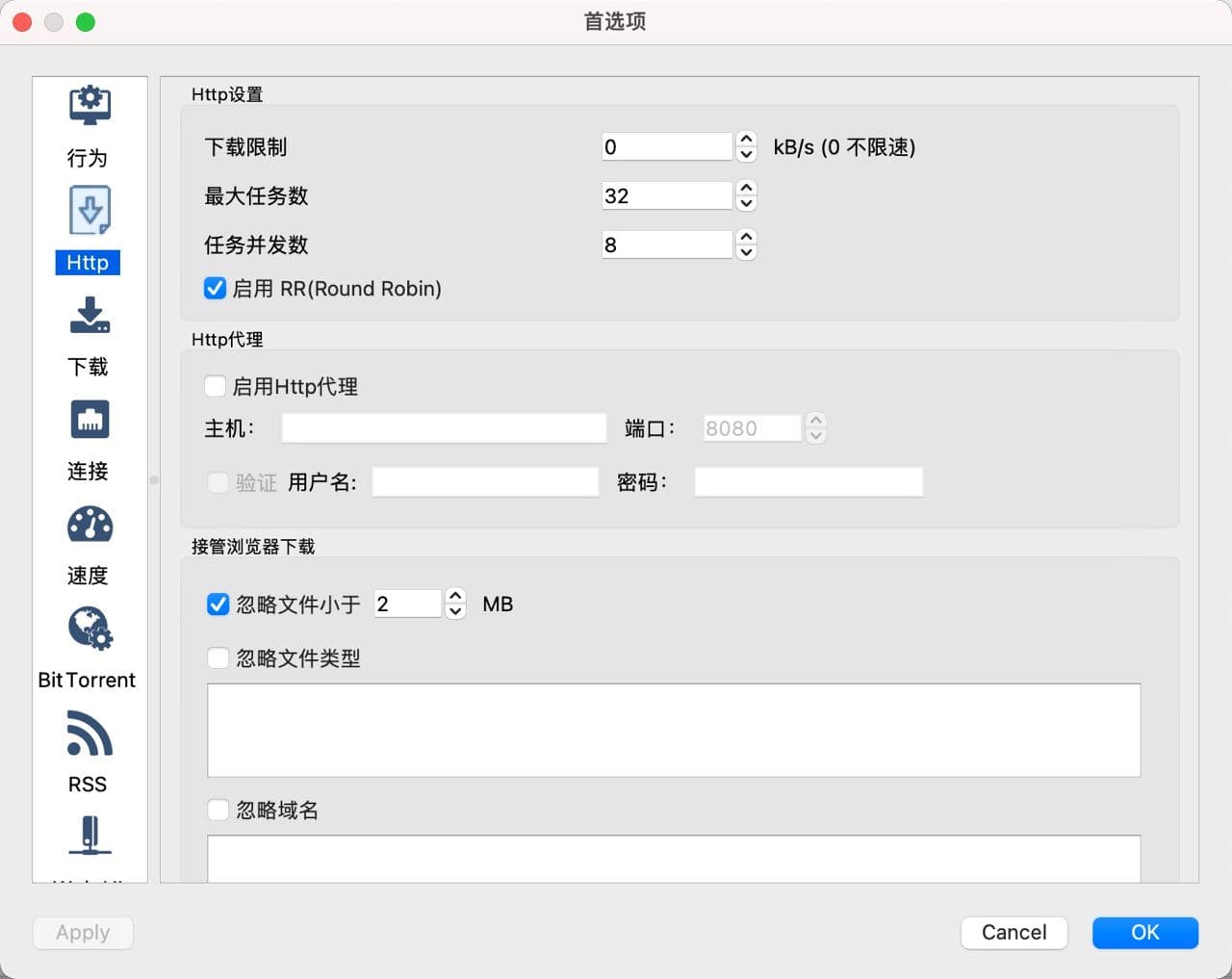Decrease 最大任务数 value with down arrow

tap(746, 203)
